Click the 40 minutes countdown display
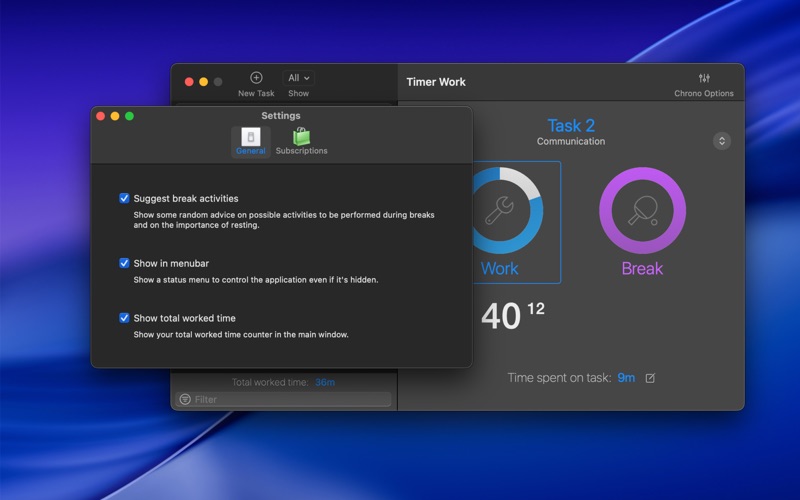 click(x=501, y=316)
